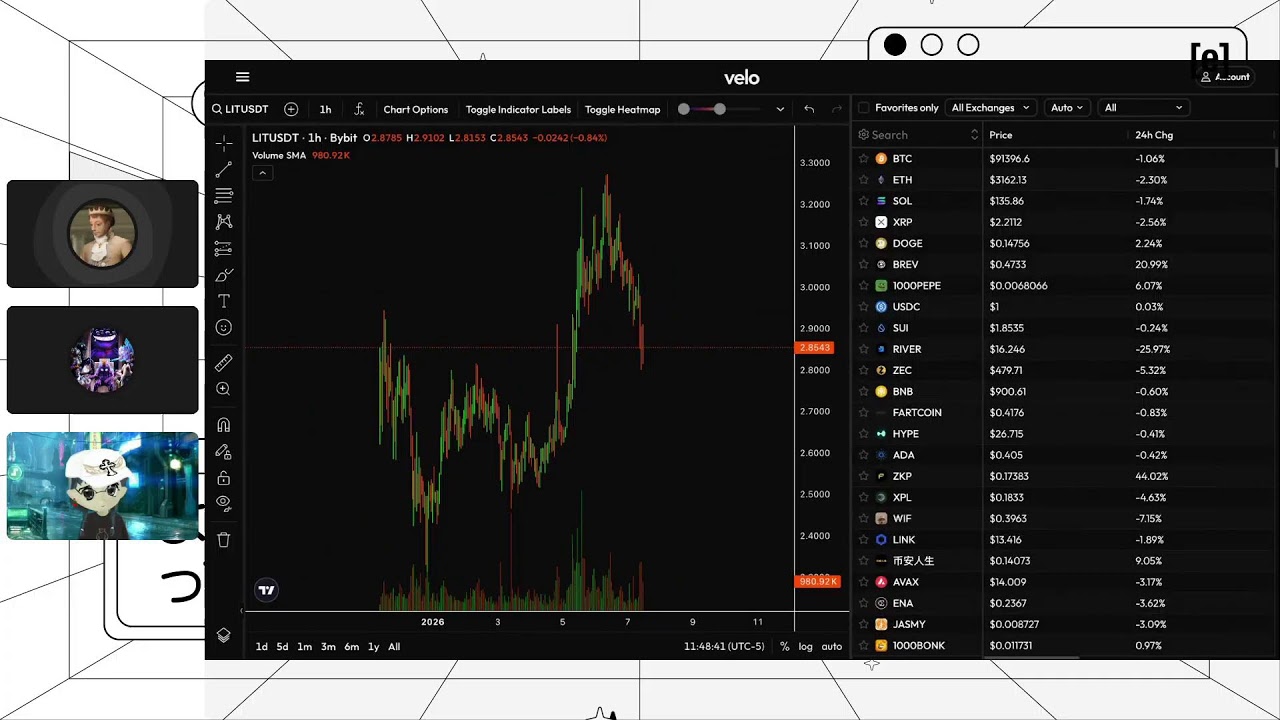Open the object tree layers icon
The width and height of the screenshot is (1280, 720).
pyautogui.click(x=223, y=636)
